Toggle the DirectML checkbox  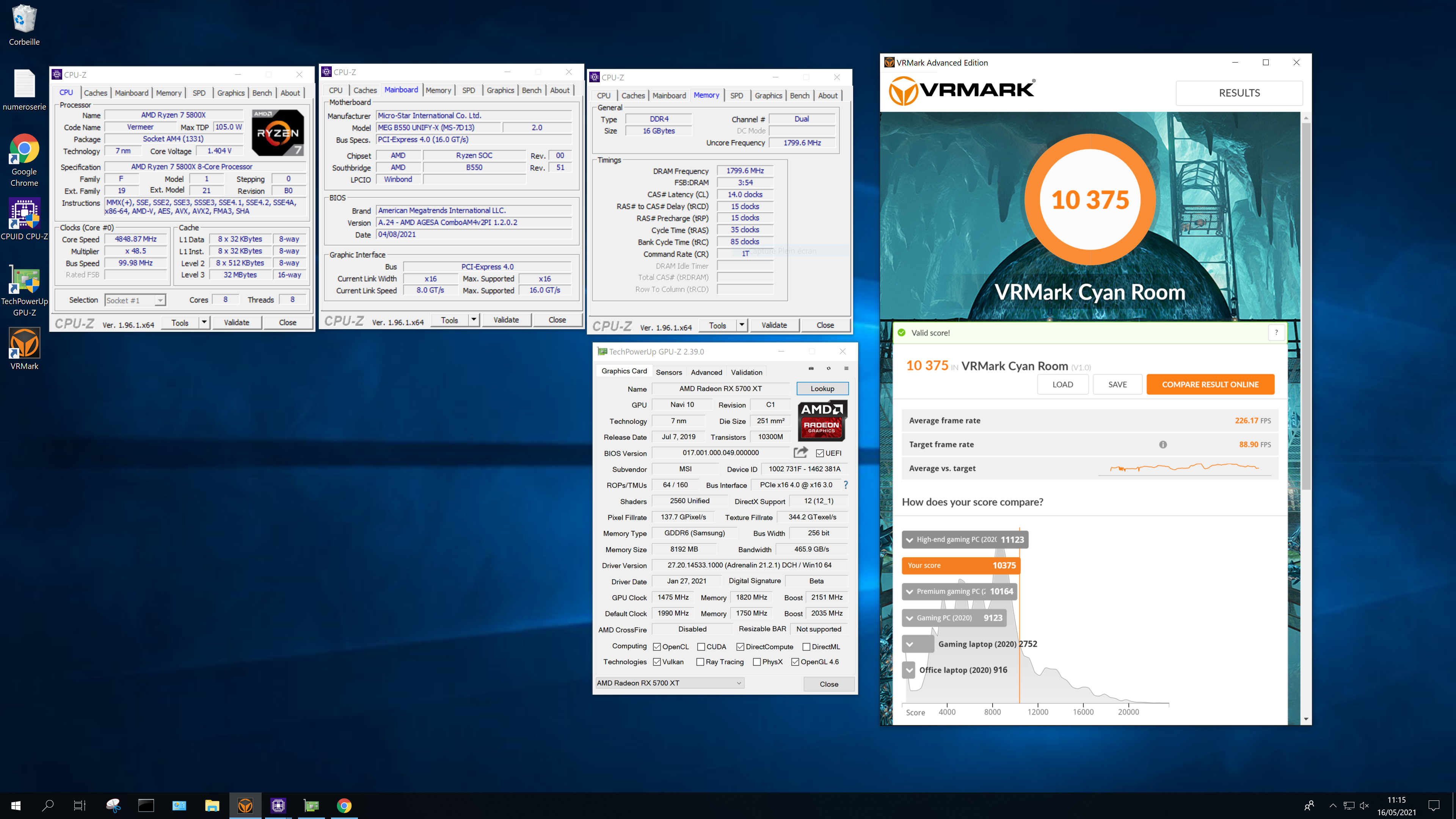[x=806, y=646]
